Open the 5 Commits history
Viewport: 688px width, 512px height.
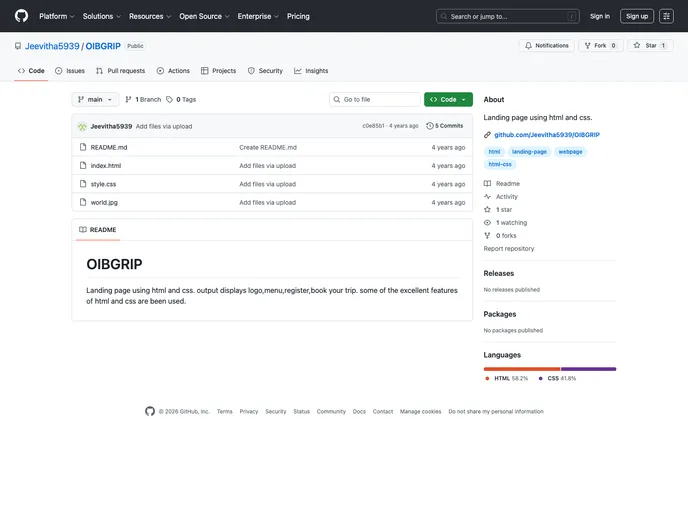pos(445,126)
